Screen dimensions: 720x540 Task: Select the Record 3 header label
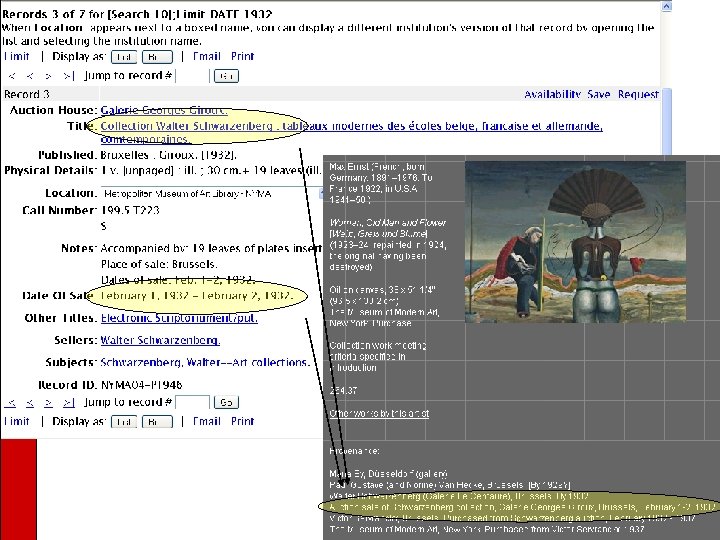(26, 95)
